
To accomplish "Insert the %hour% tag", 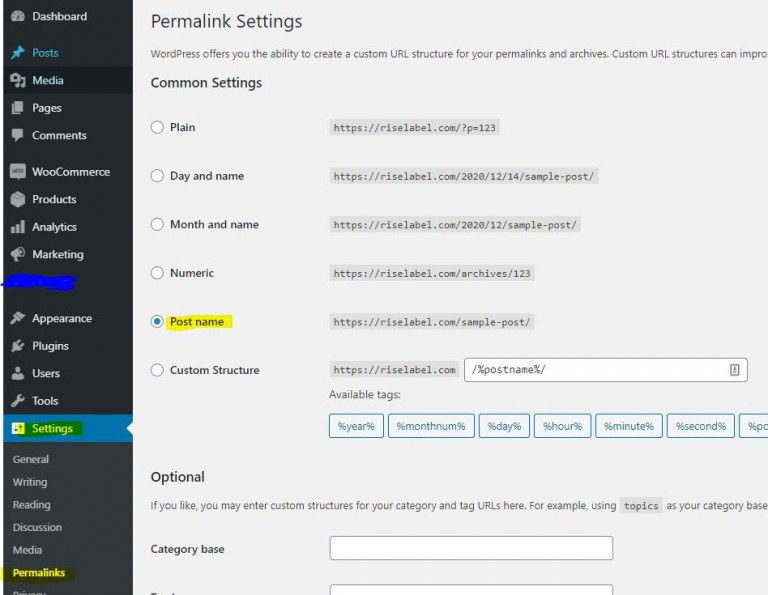I will coord(562,426).
